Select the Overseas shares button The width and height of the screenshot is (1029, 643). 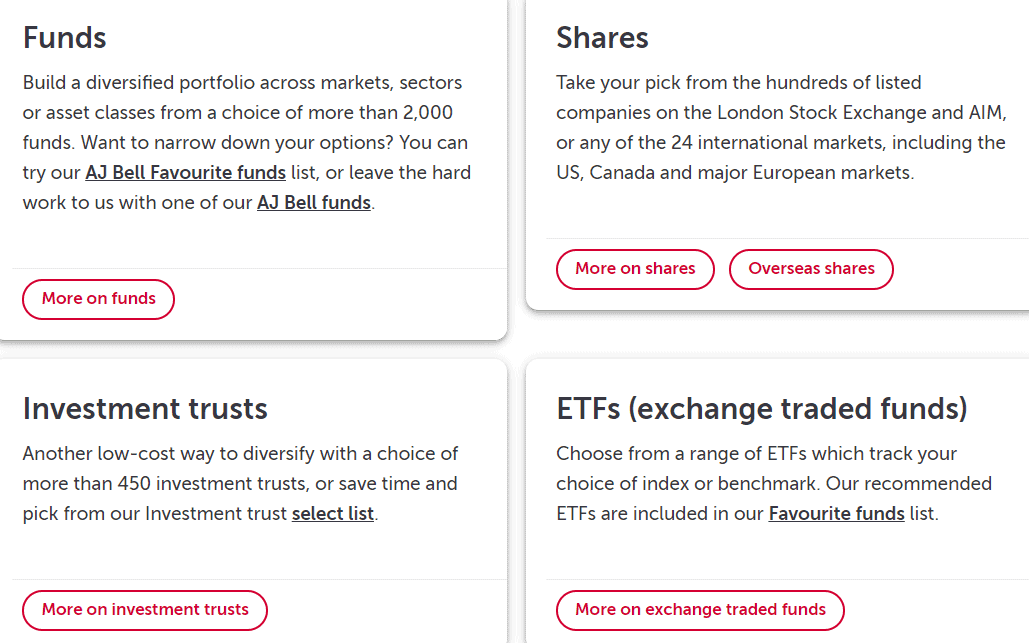click(x=811, y=269)
